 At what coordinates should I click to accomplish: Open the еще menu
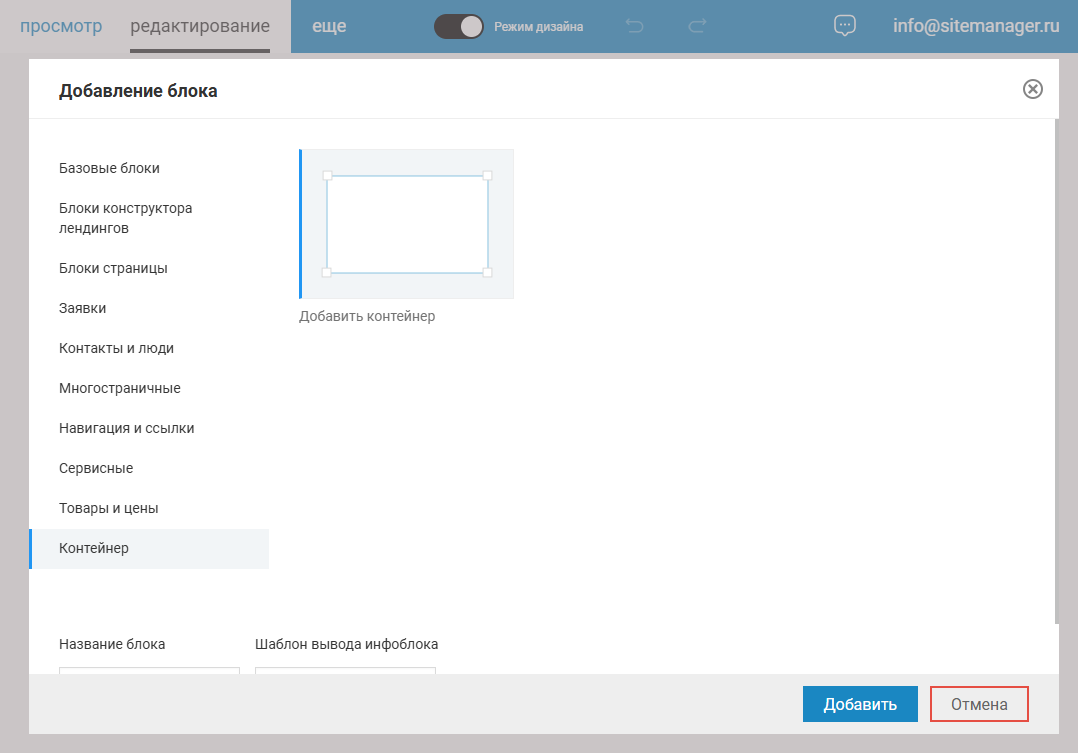[x=329, y=26]
